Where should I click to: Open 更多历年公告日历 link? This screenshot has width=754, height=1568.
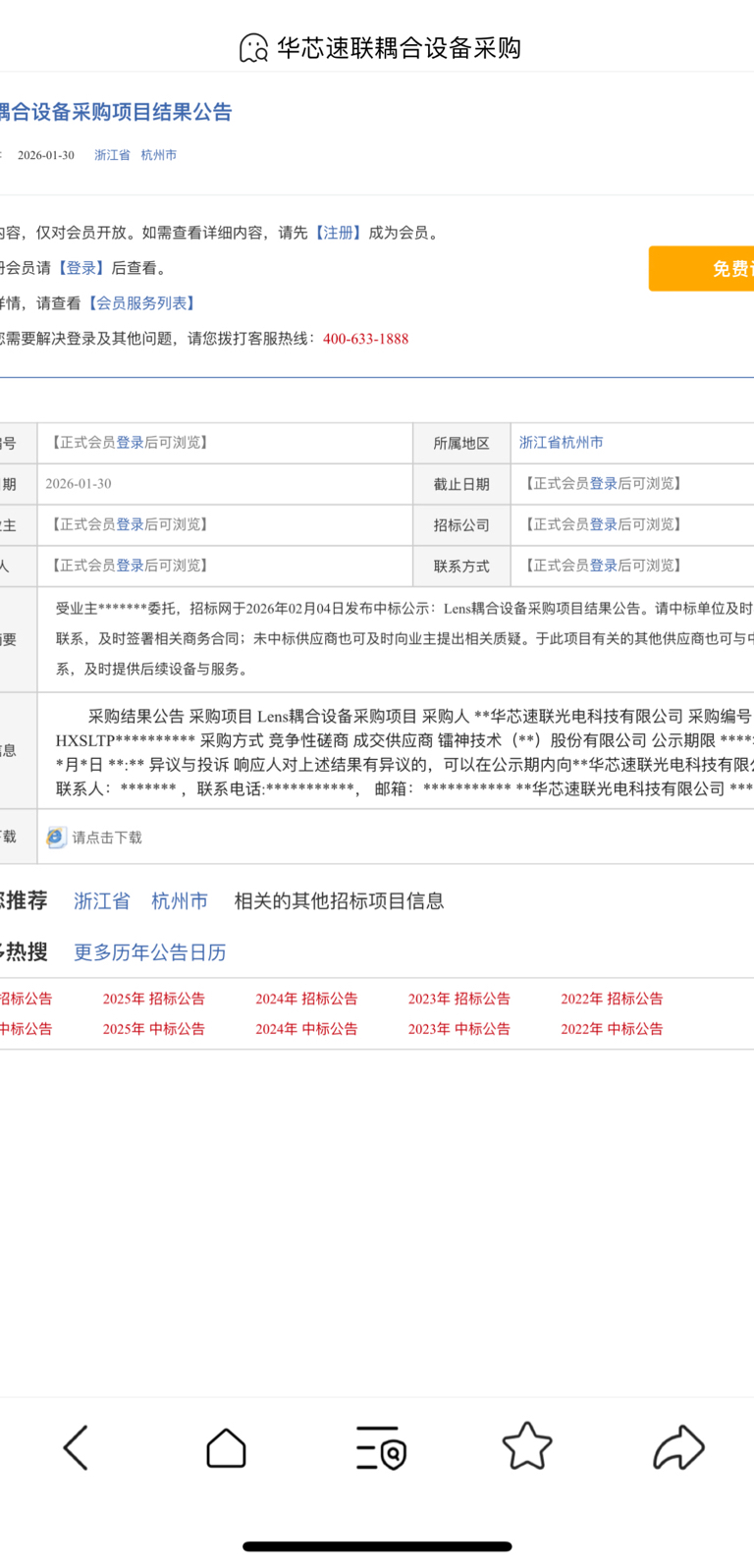click(x=150, y=952)
